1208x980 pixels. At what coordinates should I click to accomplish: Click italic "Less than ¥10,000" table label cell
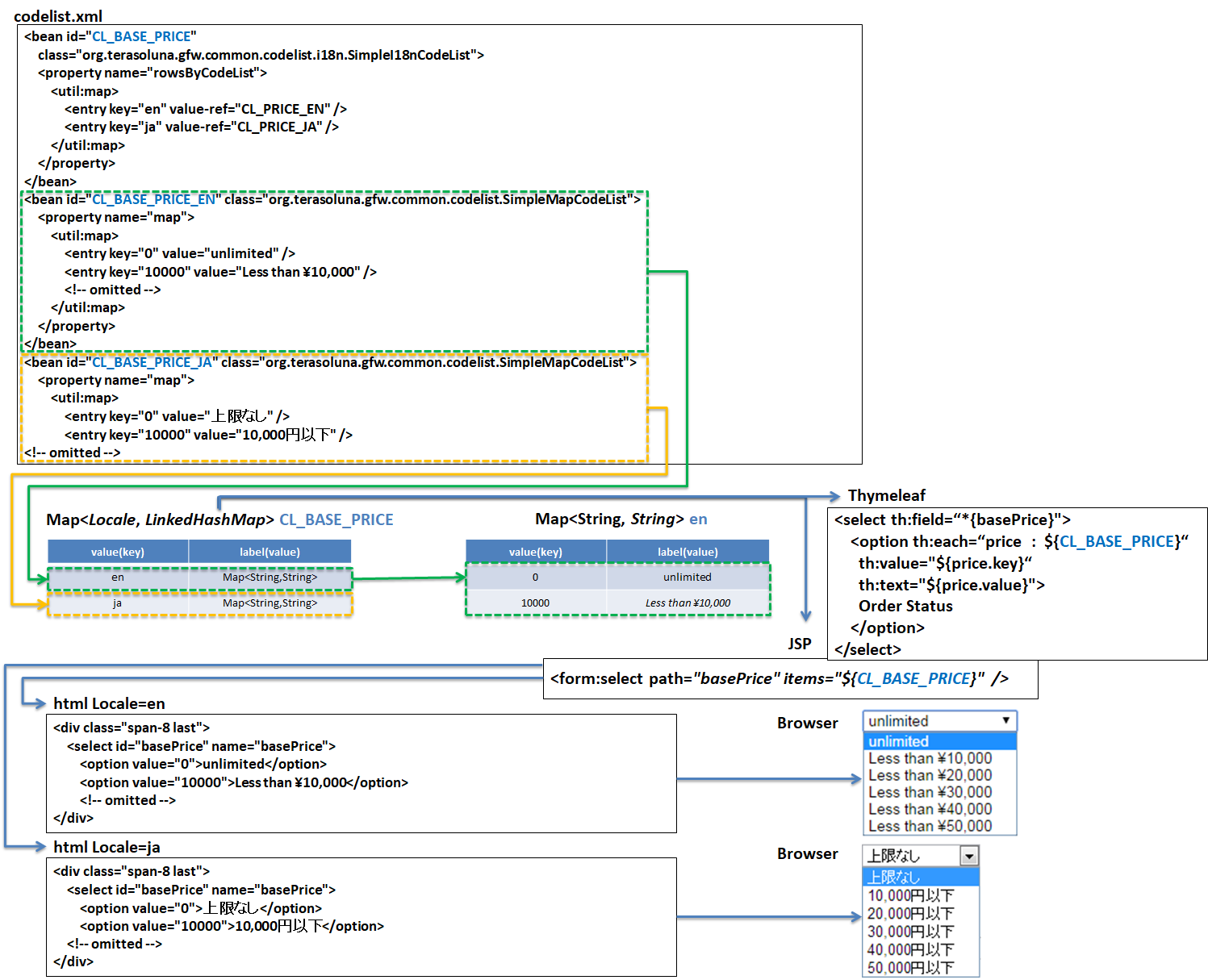pyautogui.click(x=688, y=603)
